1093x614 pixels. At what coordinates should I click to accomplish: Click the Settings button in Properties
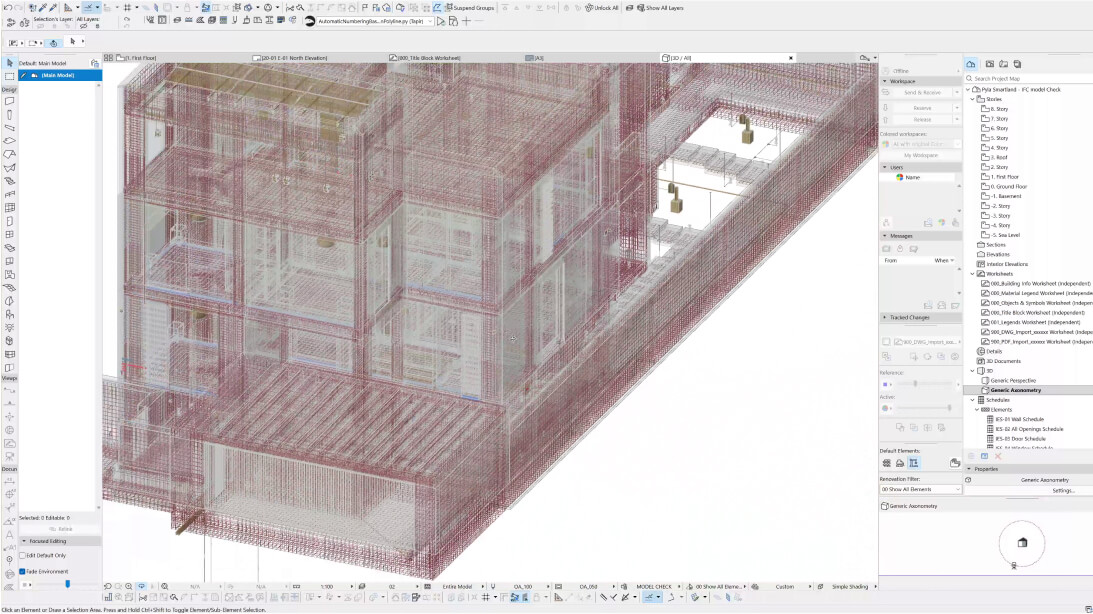[1063, 491]
